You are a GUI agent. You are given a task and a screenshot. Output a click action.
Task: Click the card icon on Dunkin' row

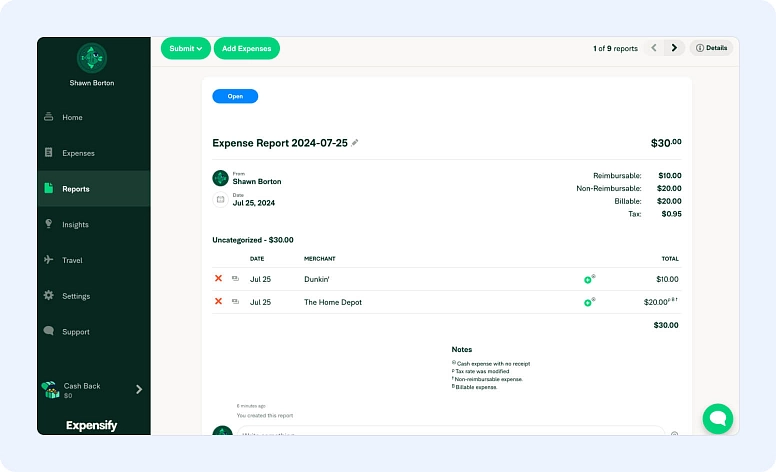tap(235, 279)
